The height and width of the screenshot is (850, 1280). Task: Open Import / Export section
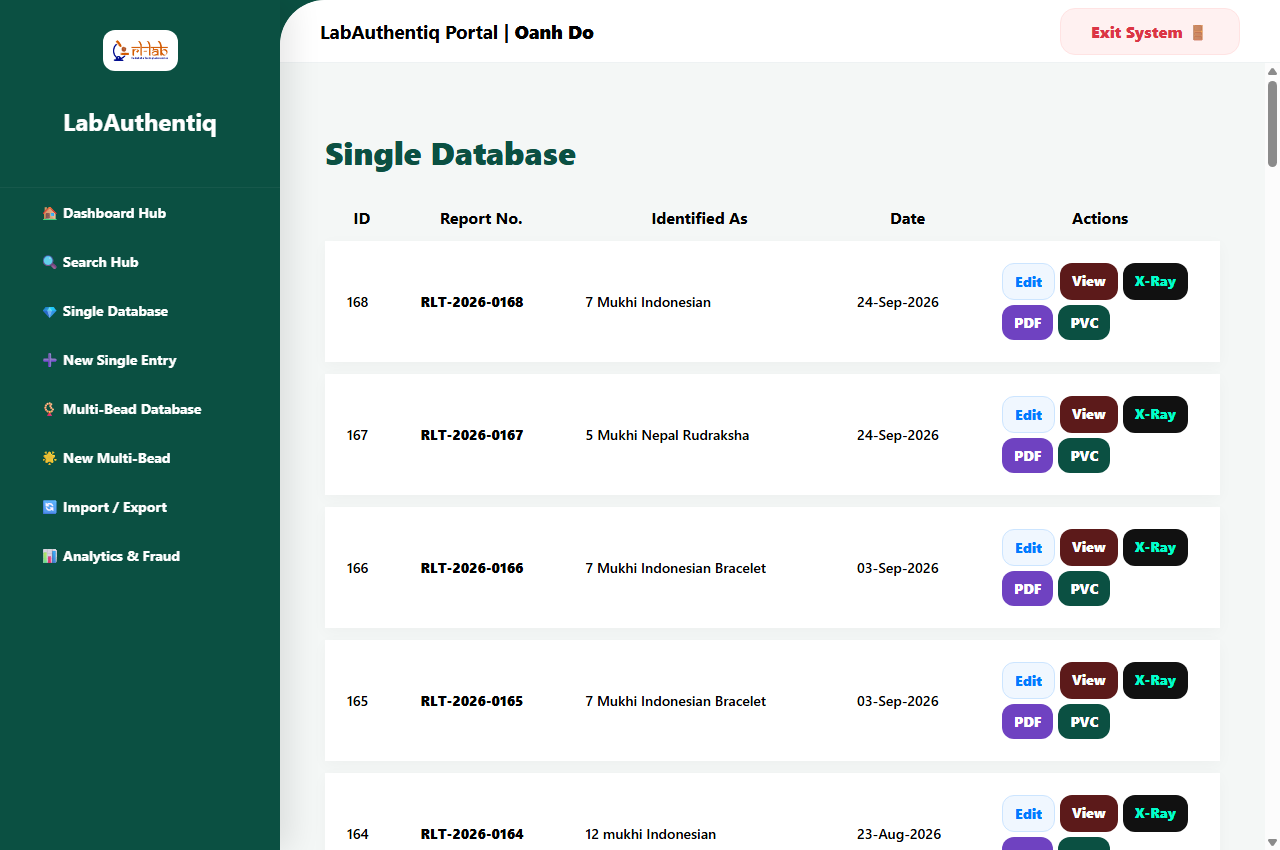point(140,507)
